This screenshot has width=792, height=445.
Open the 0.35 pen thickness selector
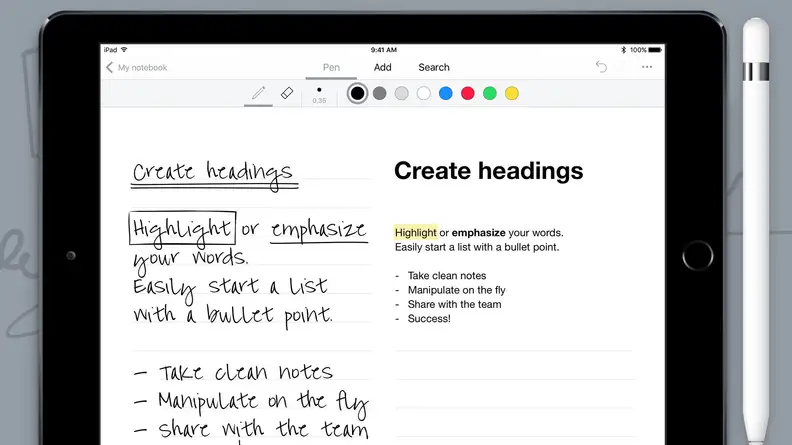click(319, 94)
